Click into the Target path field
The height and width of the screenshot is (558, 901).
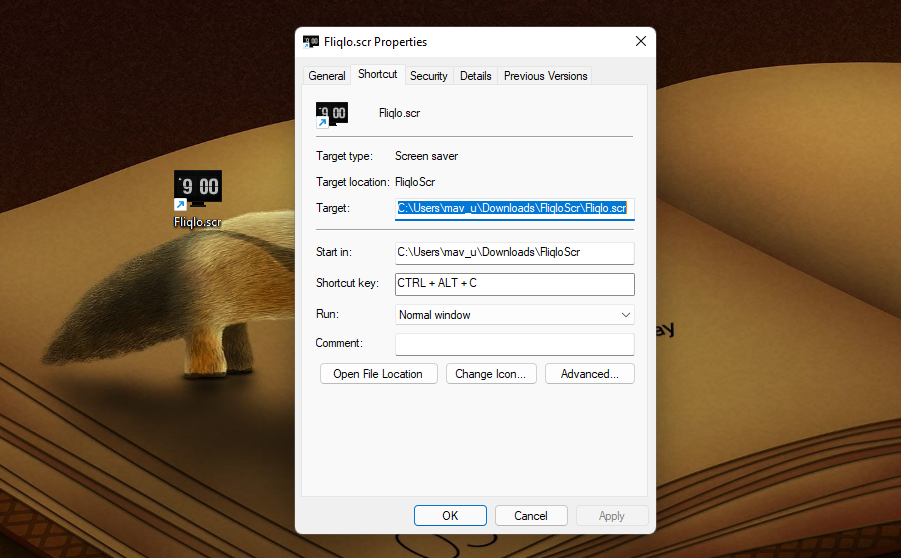[514, 208]
